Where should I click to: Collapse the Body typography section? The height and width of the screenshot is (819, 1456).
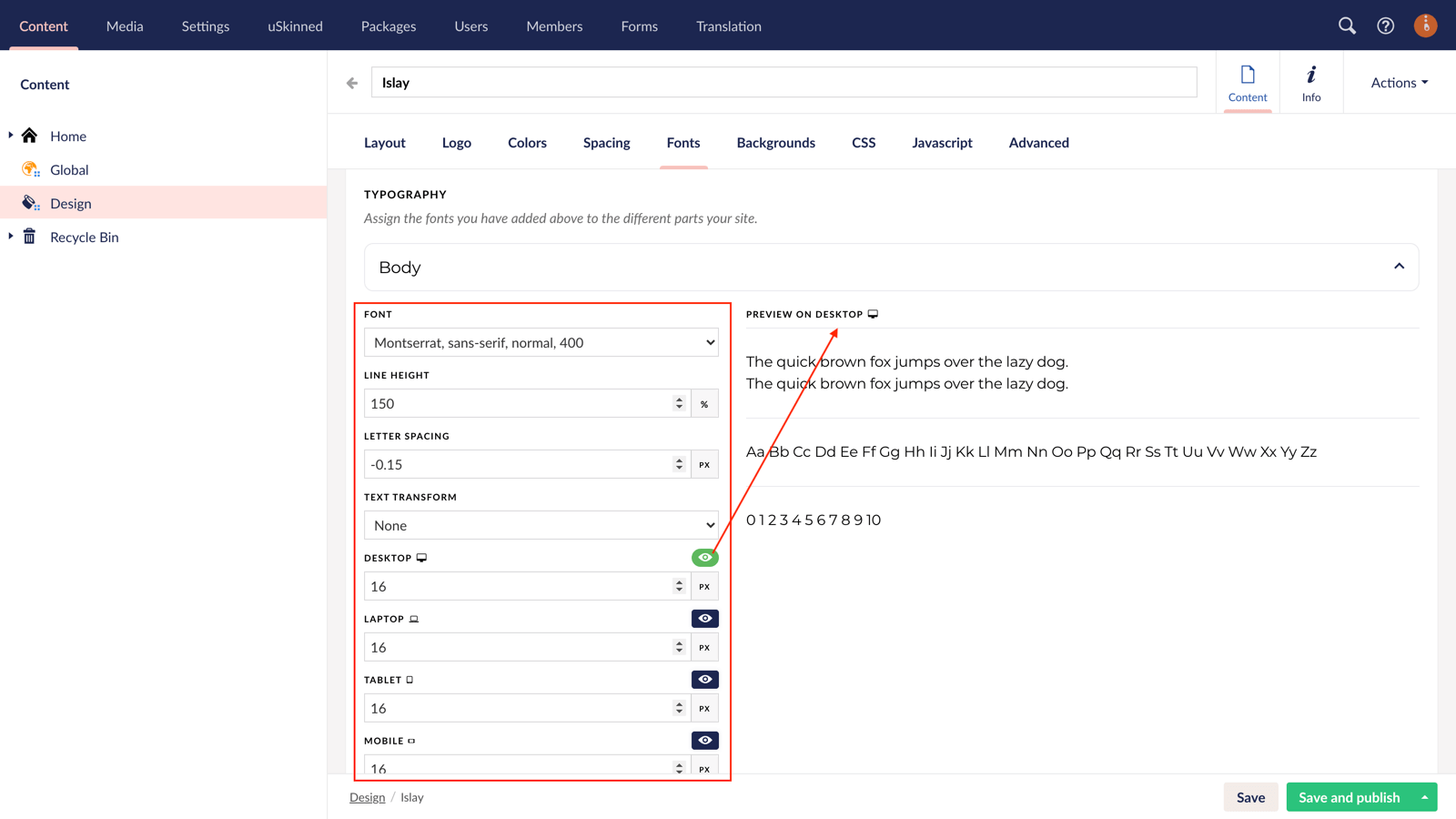point(1399,267)
